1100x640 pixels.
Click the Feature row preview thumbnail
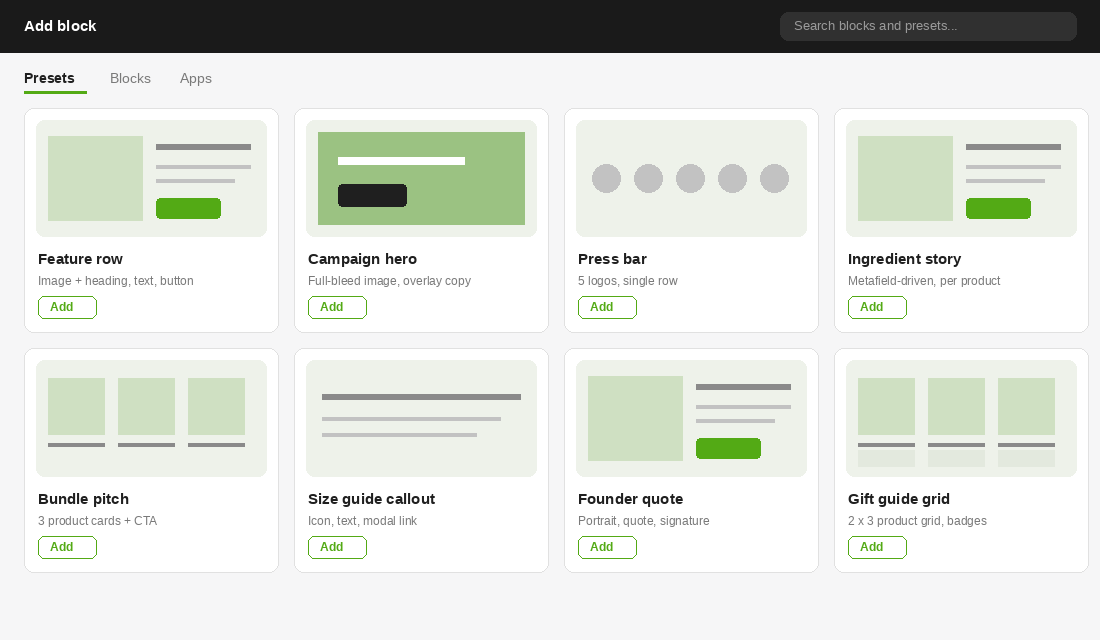click(x=152, y=178)
